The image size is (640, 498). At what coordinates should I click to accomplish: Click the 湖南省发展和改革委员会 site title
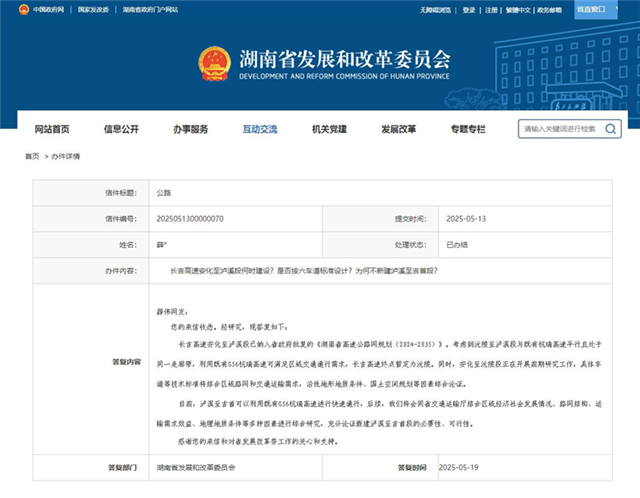(x=344, y=59)
